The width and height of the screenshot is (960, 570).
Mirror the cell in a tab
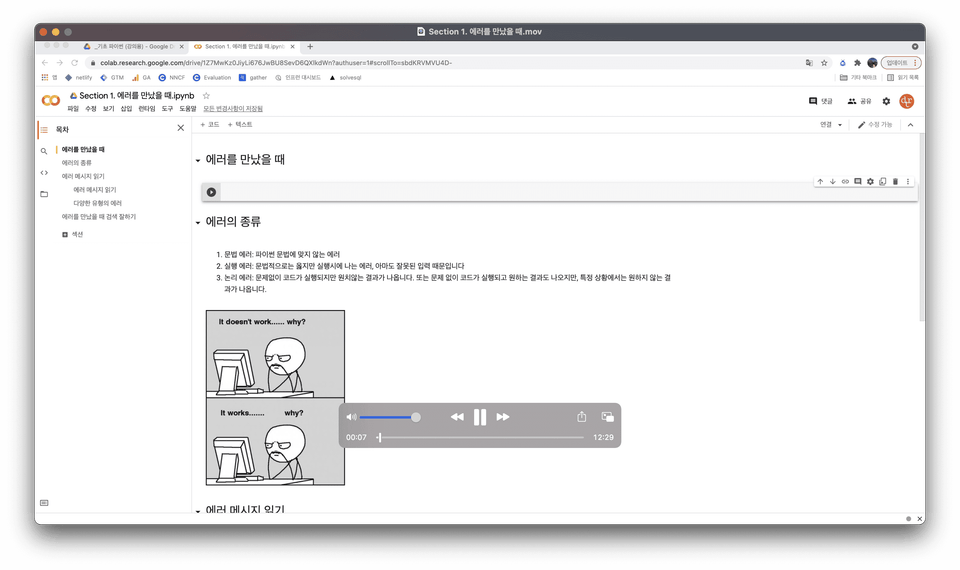coord(882,181)
